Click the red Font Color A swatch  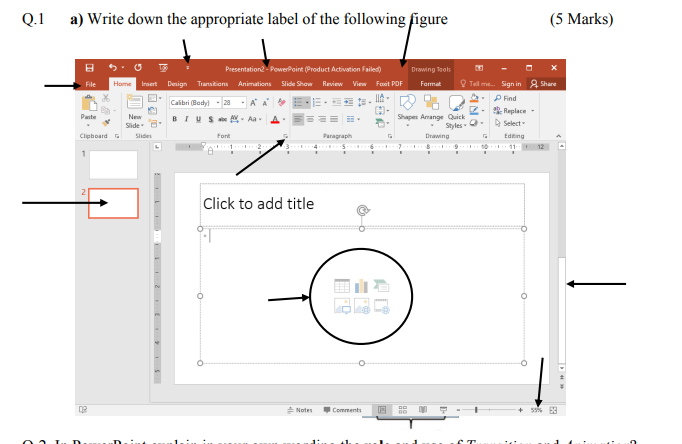click(275, 120)
